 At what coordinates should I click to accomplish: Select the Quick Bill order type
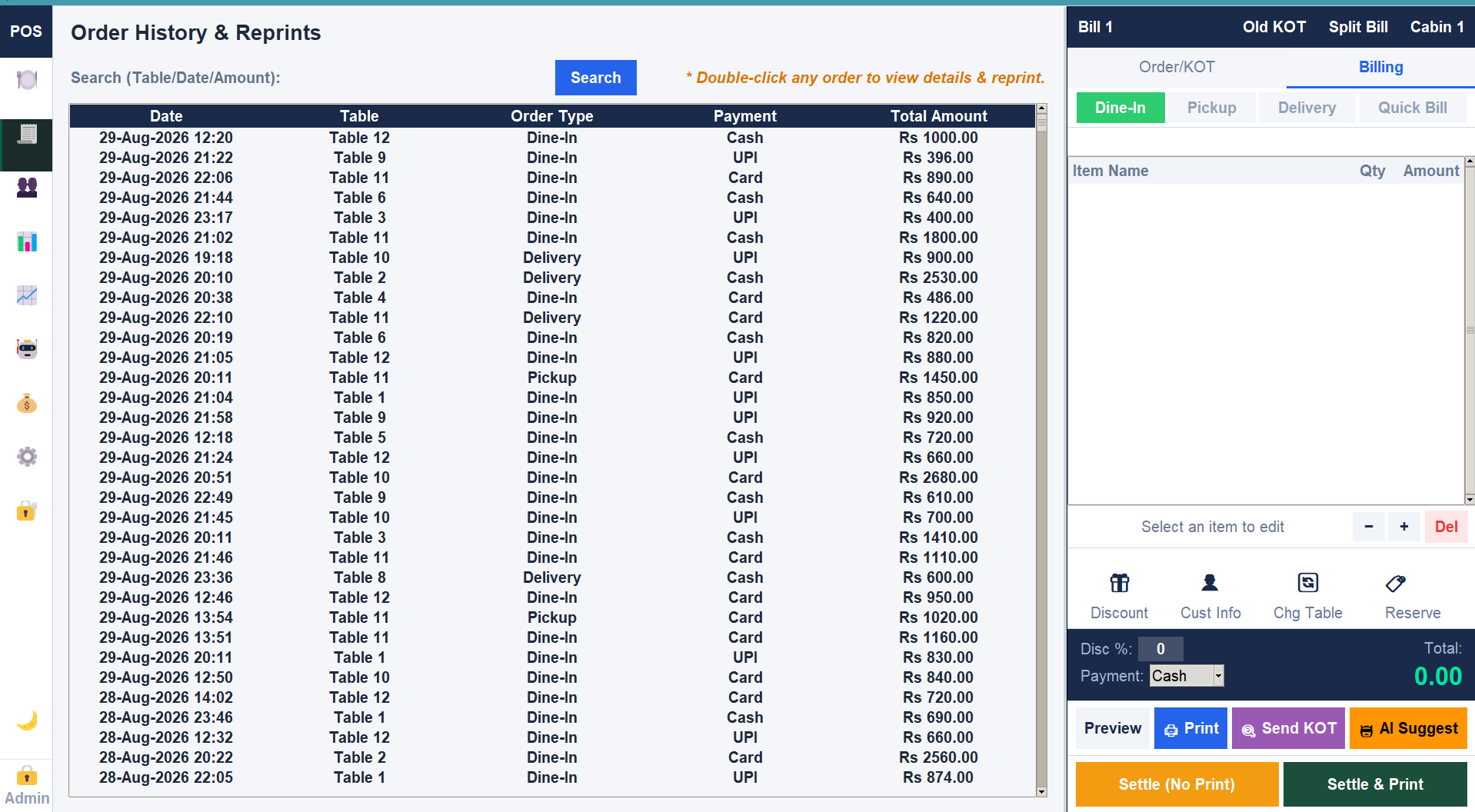(1412, 108)
